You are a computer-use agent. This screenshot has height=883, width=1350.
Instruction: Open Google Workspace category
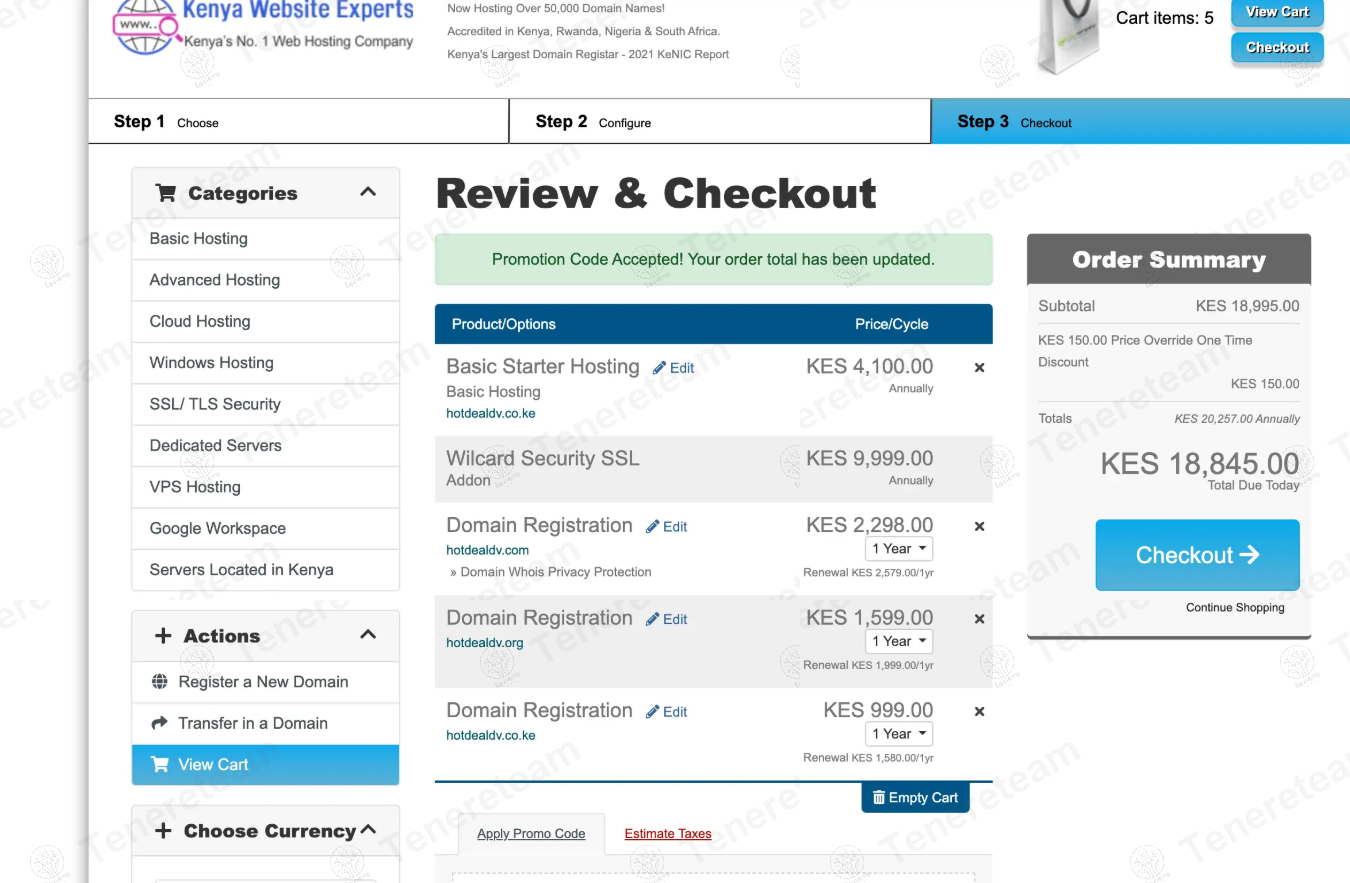(x=265, y=528)
